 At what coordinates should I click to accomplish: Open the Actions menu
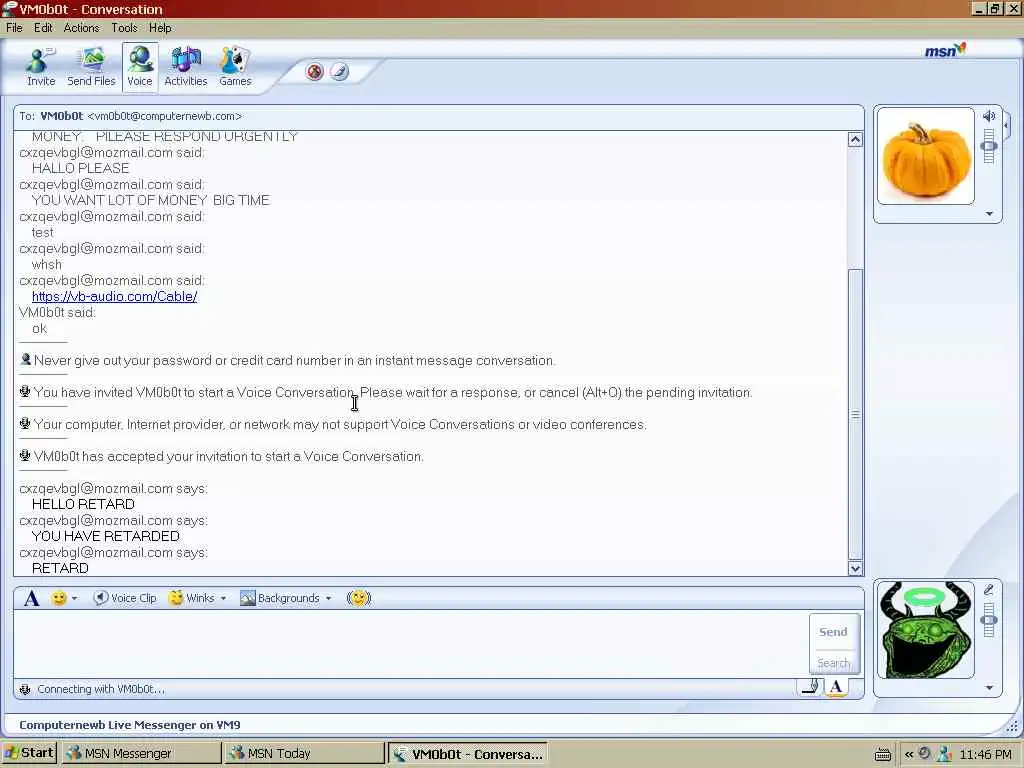81,28
